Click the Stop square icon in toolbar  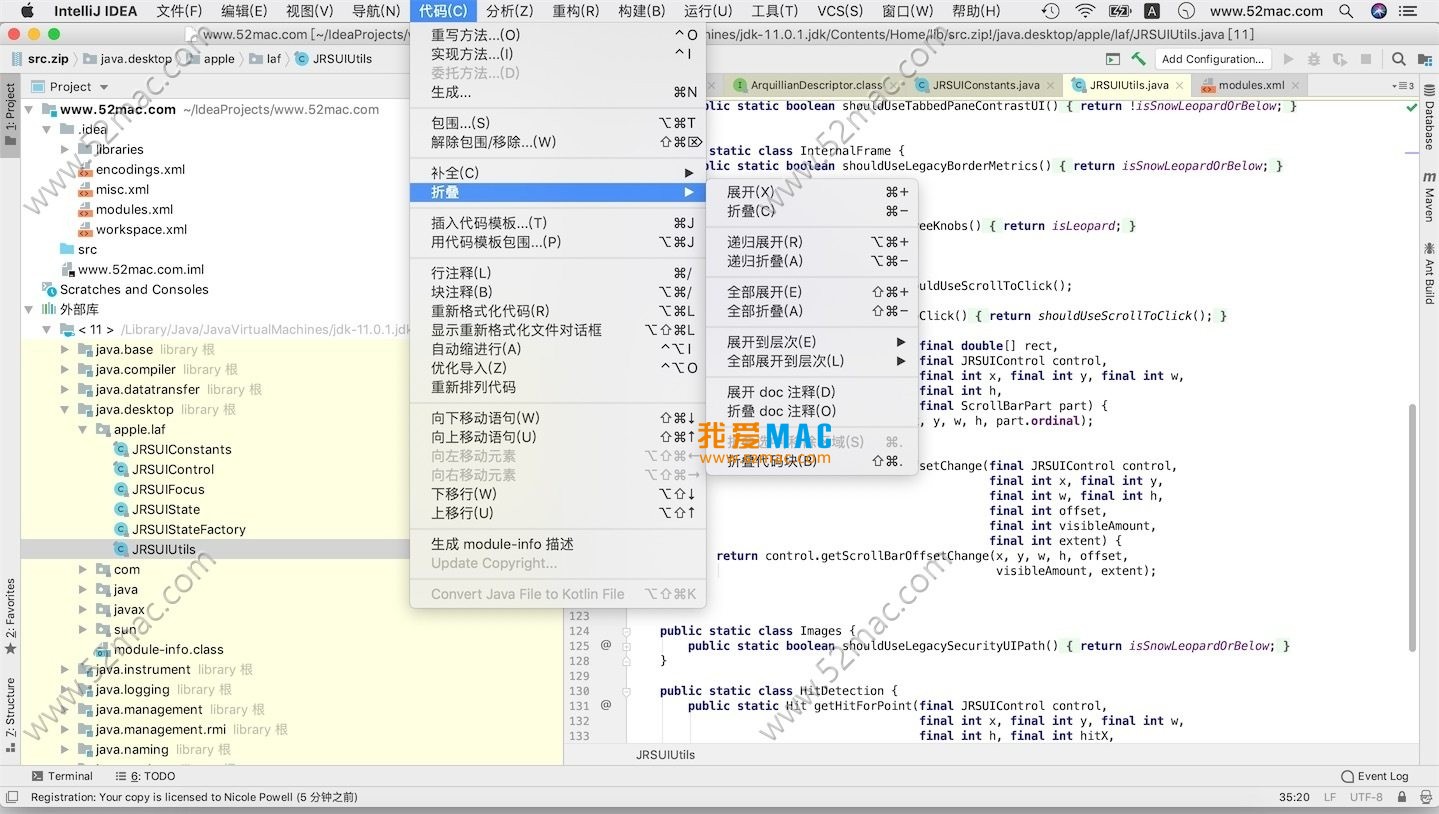[x=1368, y=59]
